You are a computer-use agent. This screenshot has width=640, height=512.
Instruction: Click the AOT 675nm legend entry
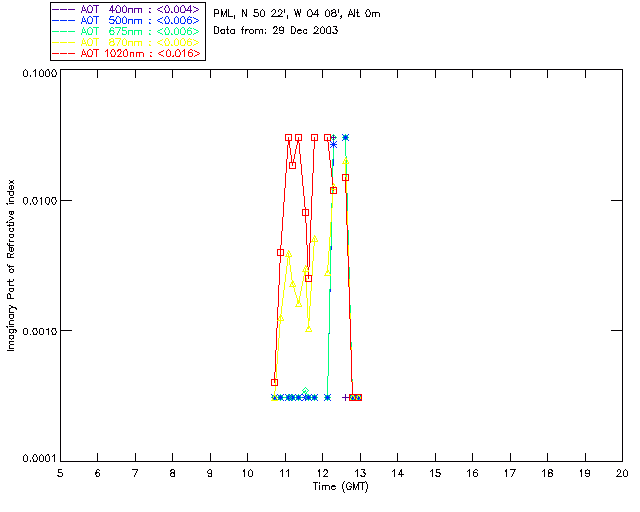tap(126, 31)
